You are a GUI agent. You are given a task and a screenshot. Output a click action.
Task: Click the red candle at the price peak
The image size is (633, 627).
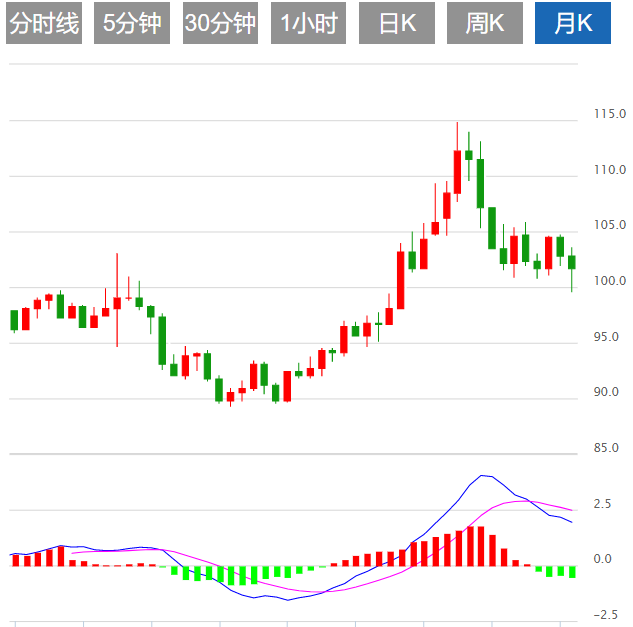[457, 170]
